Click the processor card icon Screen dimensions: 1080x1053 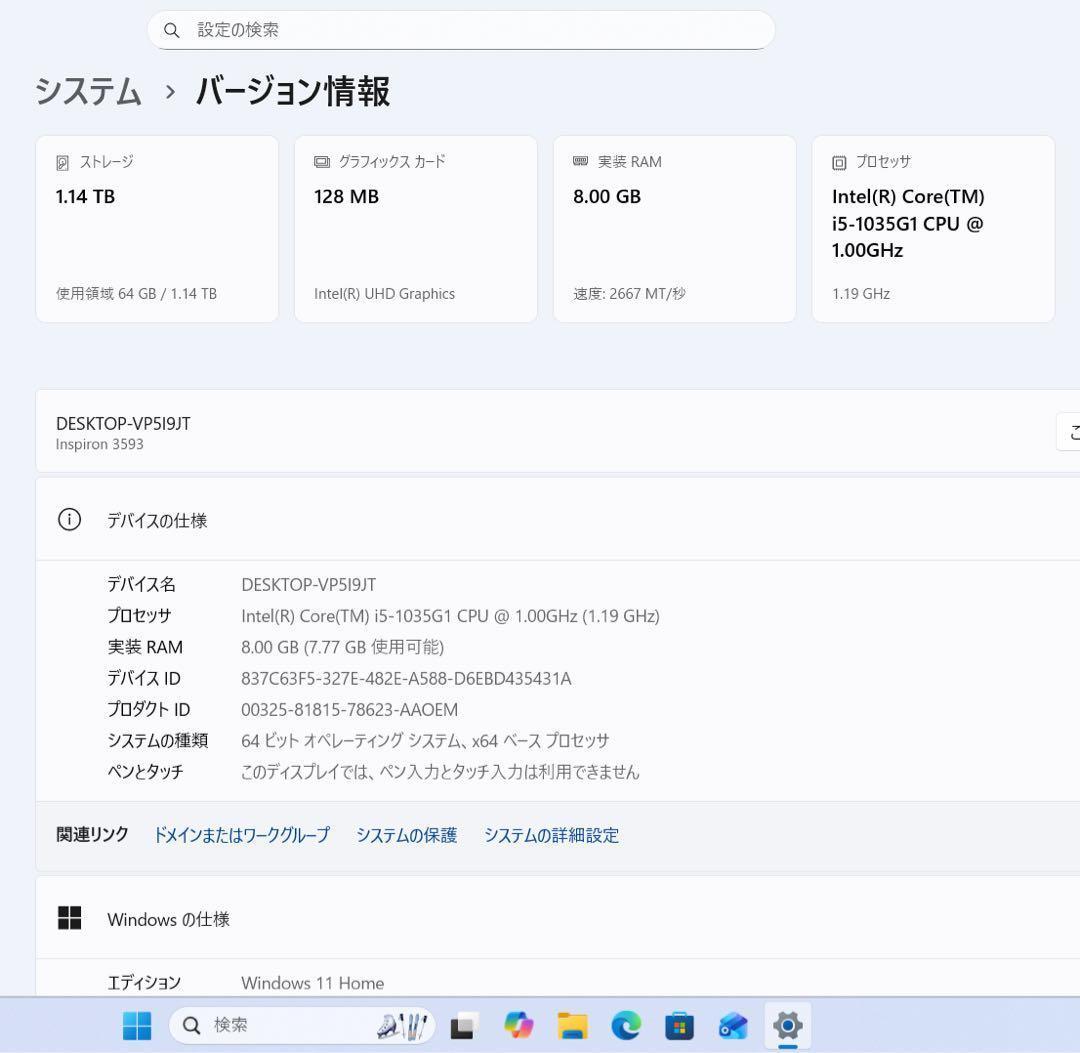839,163
